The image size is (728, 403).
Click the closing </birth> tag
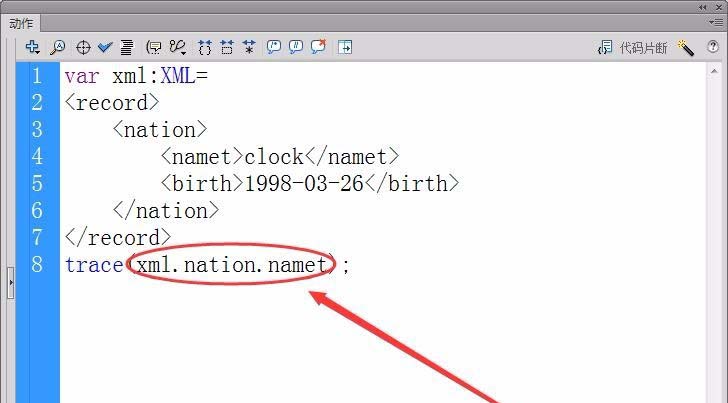point(411,183)
